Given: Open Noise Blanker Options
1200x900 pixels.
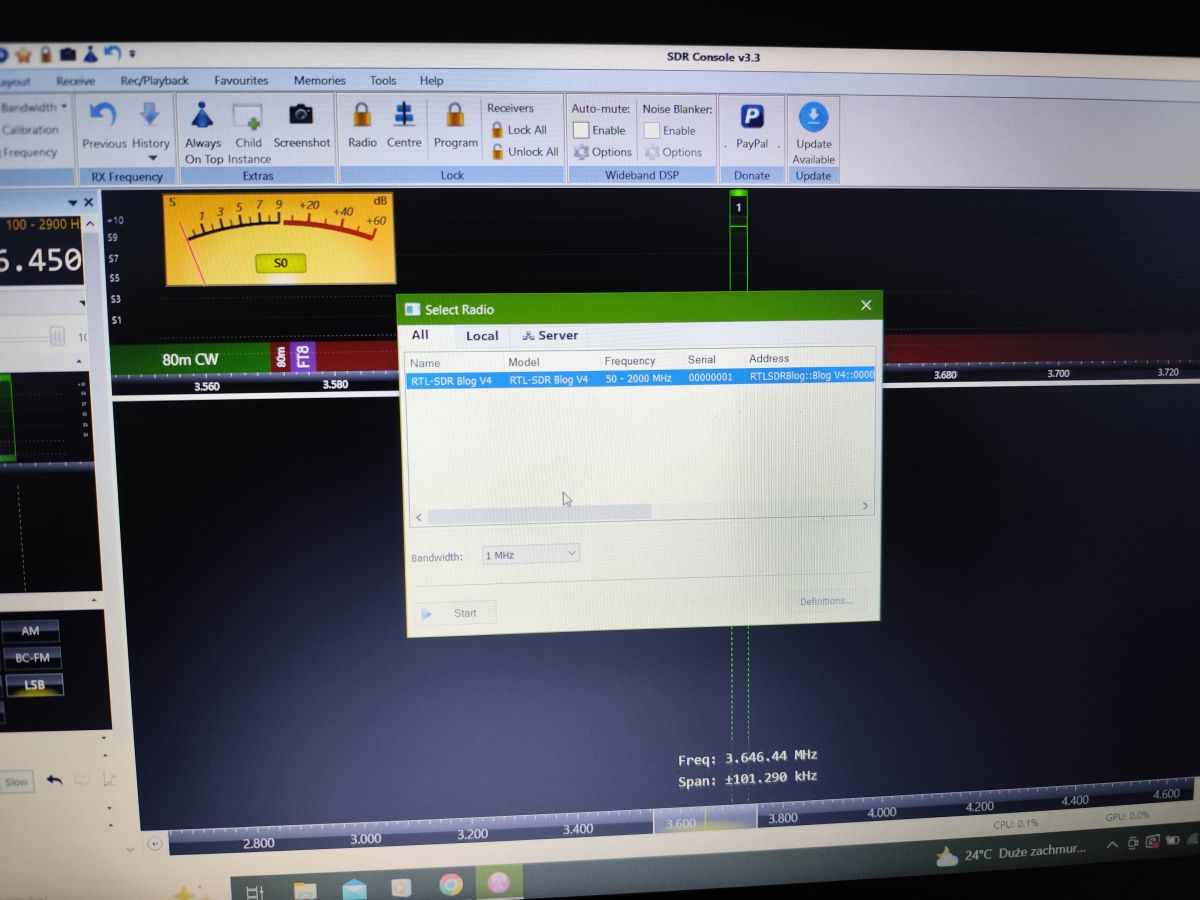Looking at the screenshot, I should (673, 153).
